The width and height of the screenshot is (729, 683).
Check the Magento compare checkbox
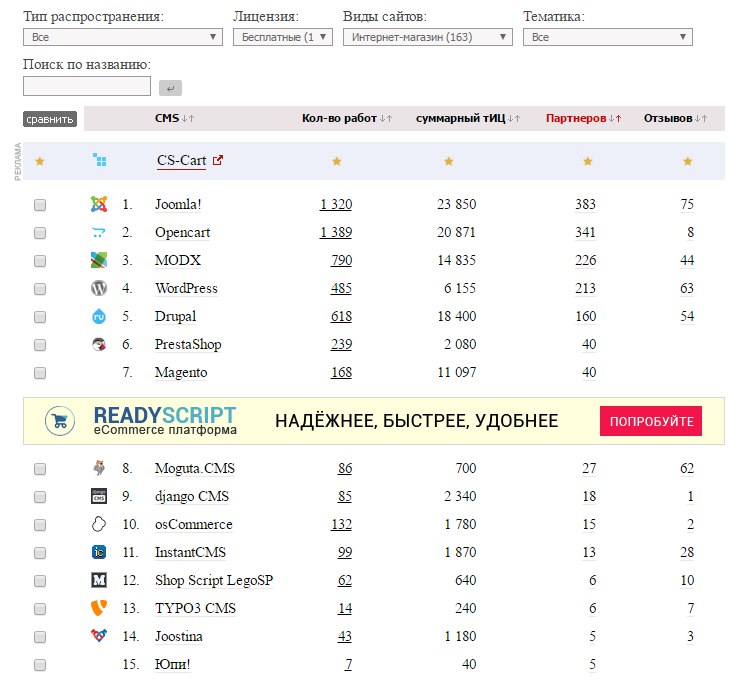tap(40, 373)
